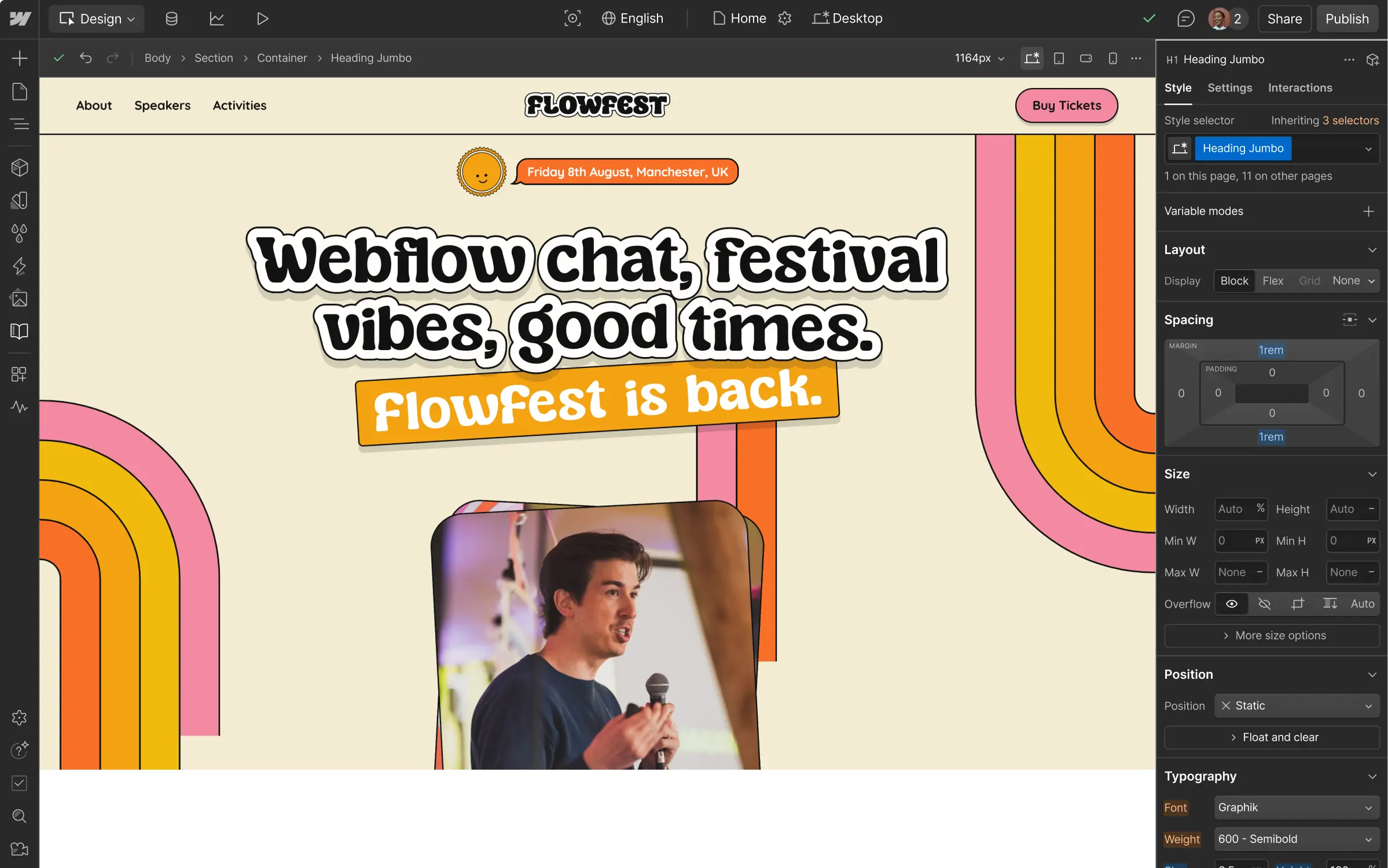This screenshot has height=868, width=1388.
Task: Open the Position dropdown set to Static
Action: point(1296,705)
